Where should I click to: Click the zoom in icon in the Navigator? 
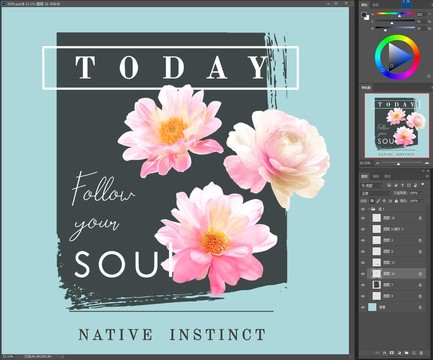(427, 163)
